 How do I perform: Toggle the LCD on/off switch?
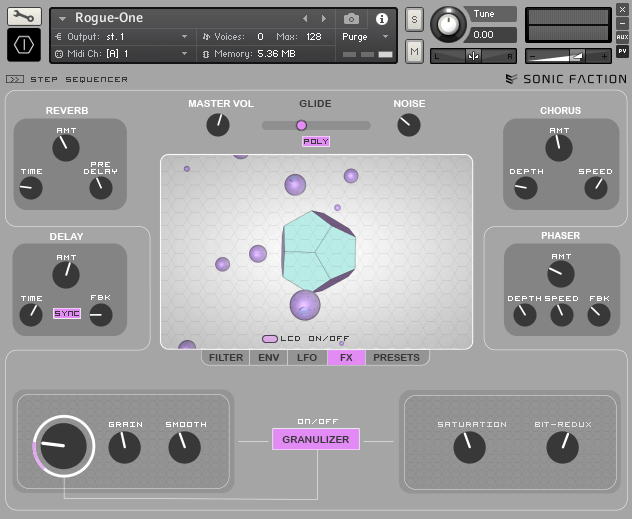270,339
